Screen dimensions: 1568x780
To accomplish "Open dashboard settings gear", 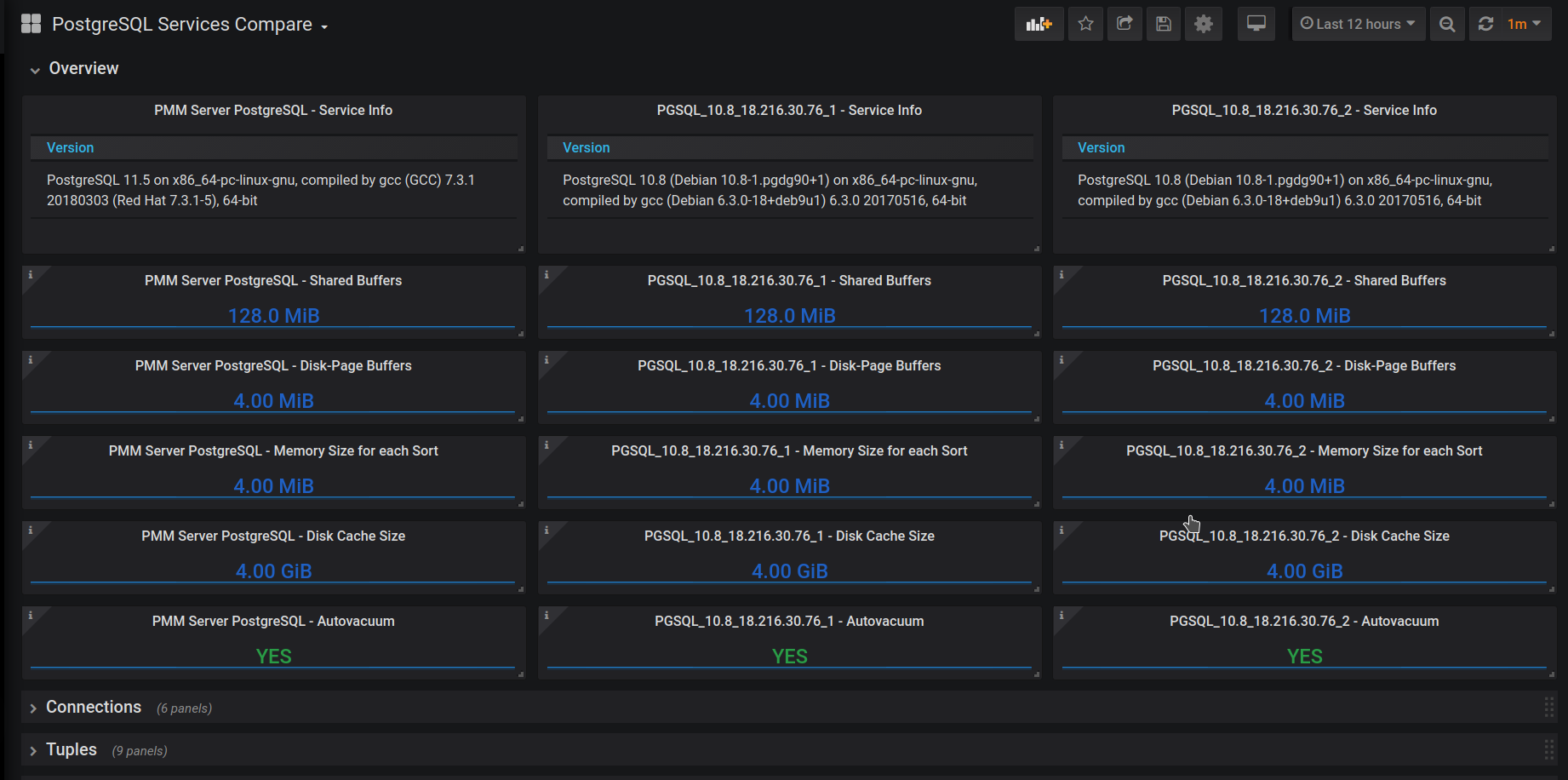I will [x=1203, y=24].
